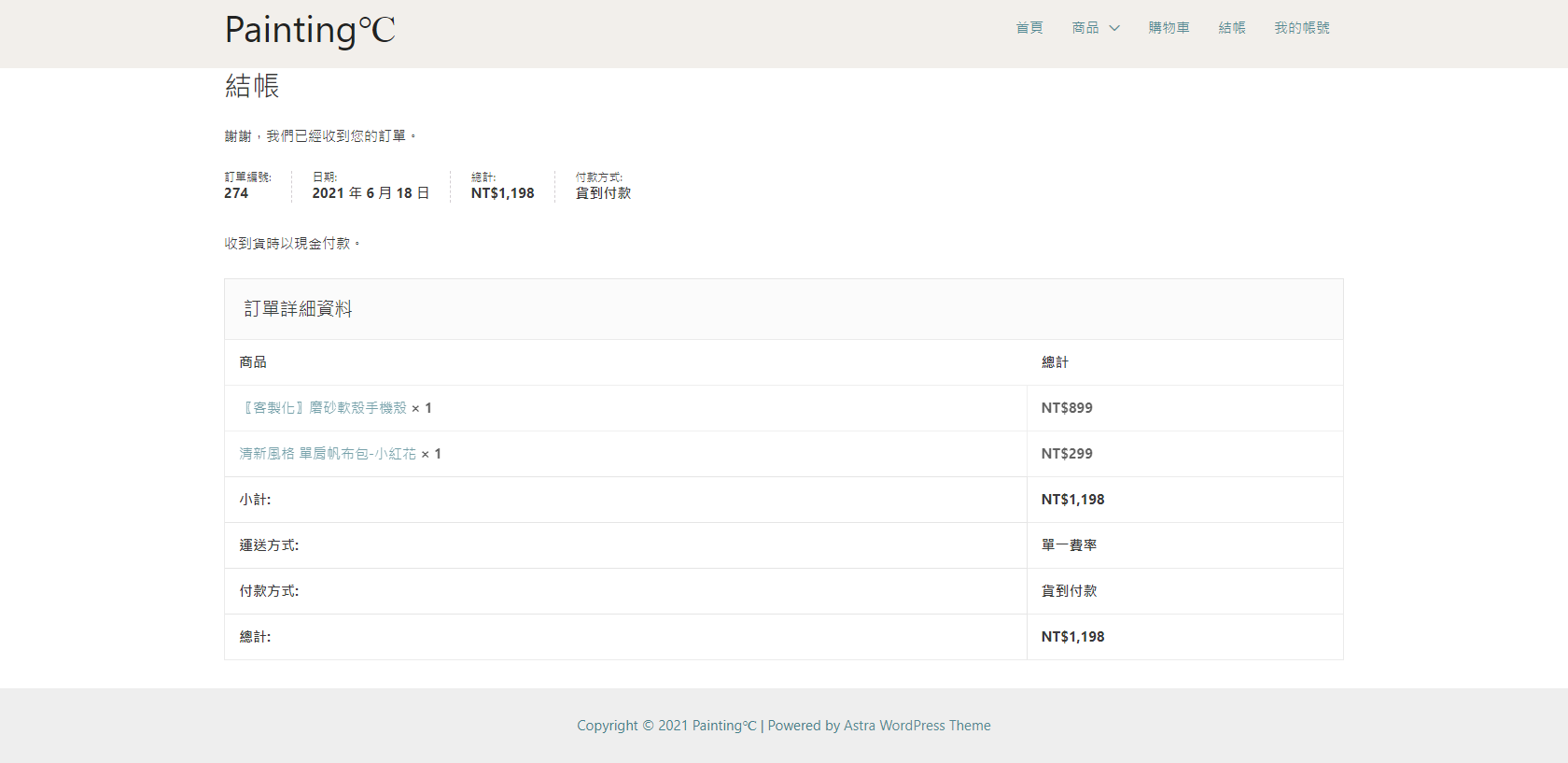
Task: Click the order number 274
Action: (x=236, y=193)
